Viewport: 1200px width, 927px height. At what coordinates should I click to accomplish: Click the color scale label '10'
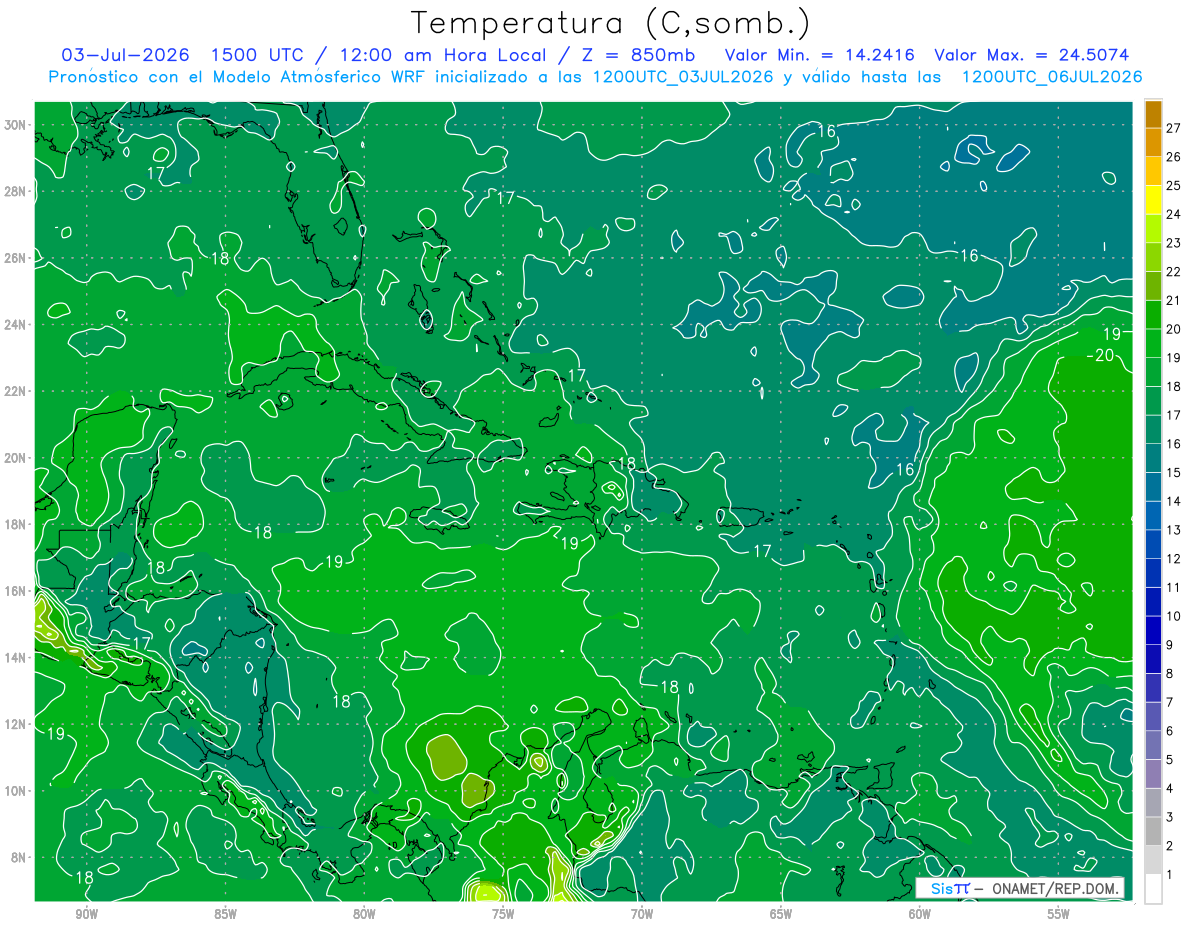1173,616
